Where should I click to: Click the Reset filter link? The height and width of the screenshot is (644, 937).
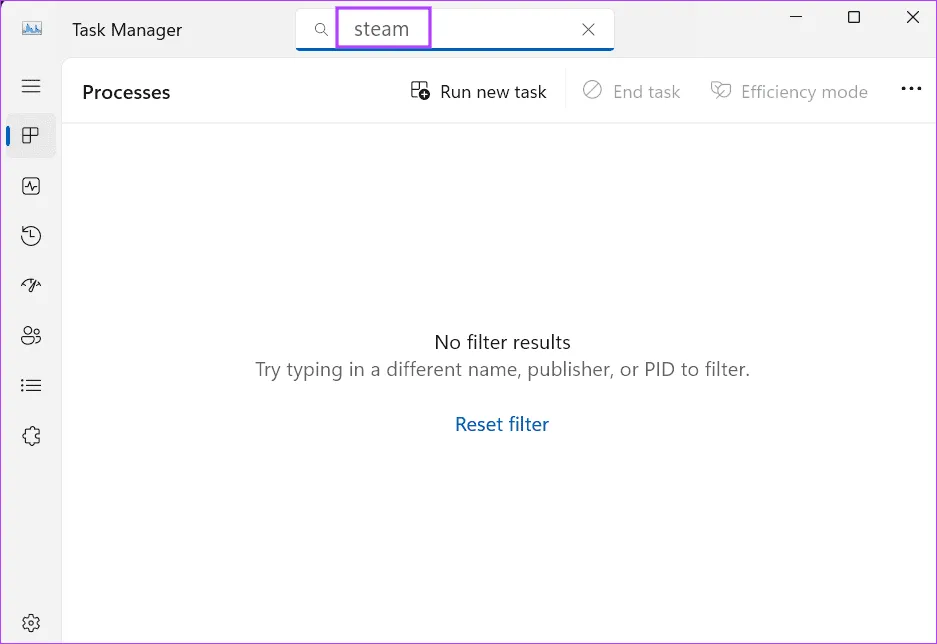[x=502, y=424]
